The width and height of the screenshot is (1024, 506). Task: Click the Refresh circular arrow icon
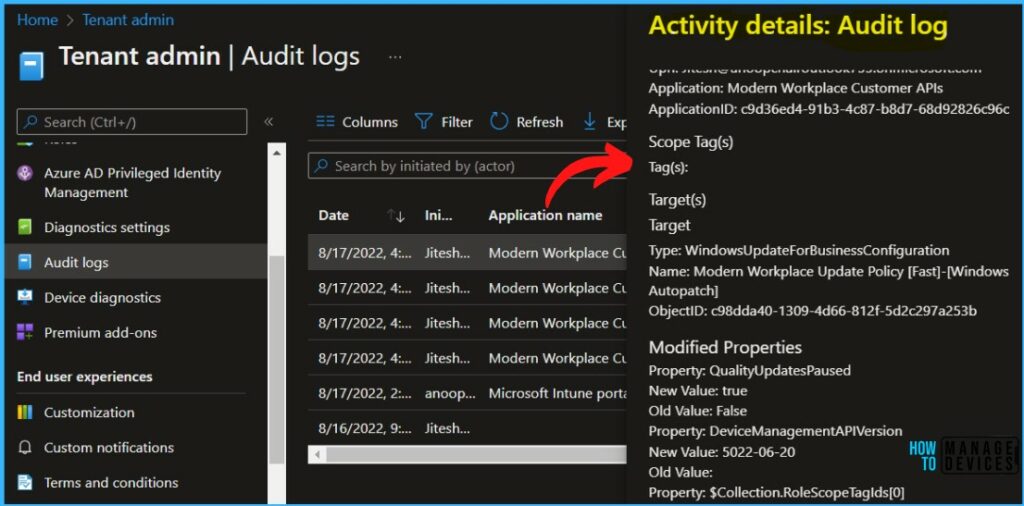point(499,121)
